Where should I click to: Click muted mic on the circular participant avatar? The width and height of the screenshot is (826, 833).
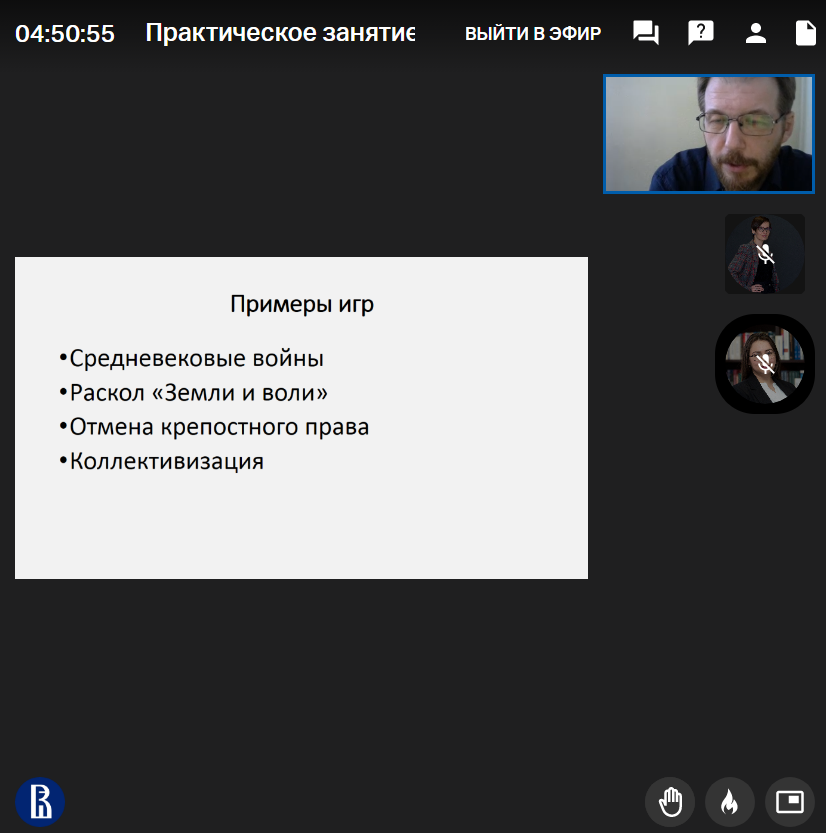(x=765, y=364)
